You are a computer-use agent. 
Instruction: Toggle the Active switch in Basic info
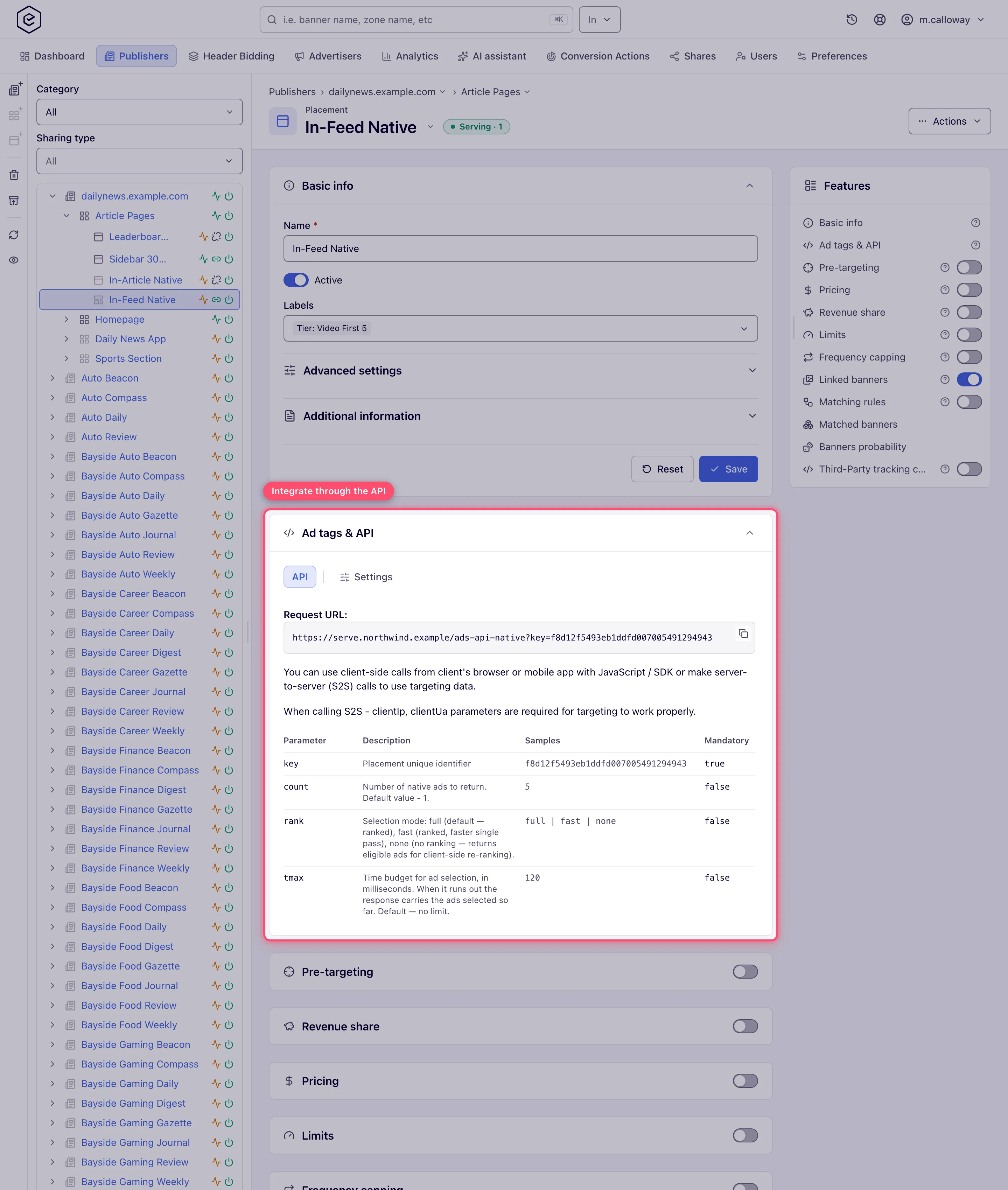[x=296, y=280]
